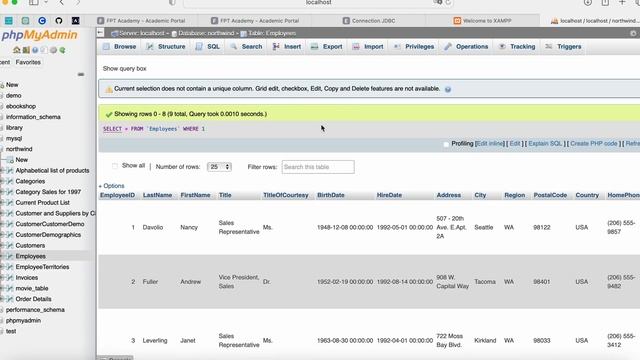The width and height of the screenshot is (640, 360).
Task: Switch to the Export tab
Action: pos(326,47)
